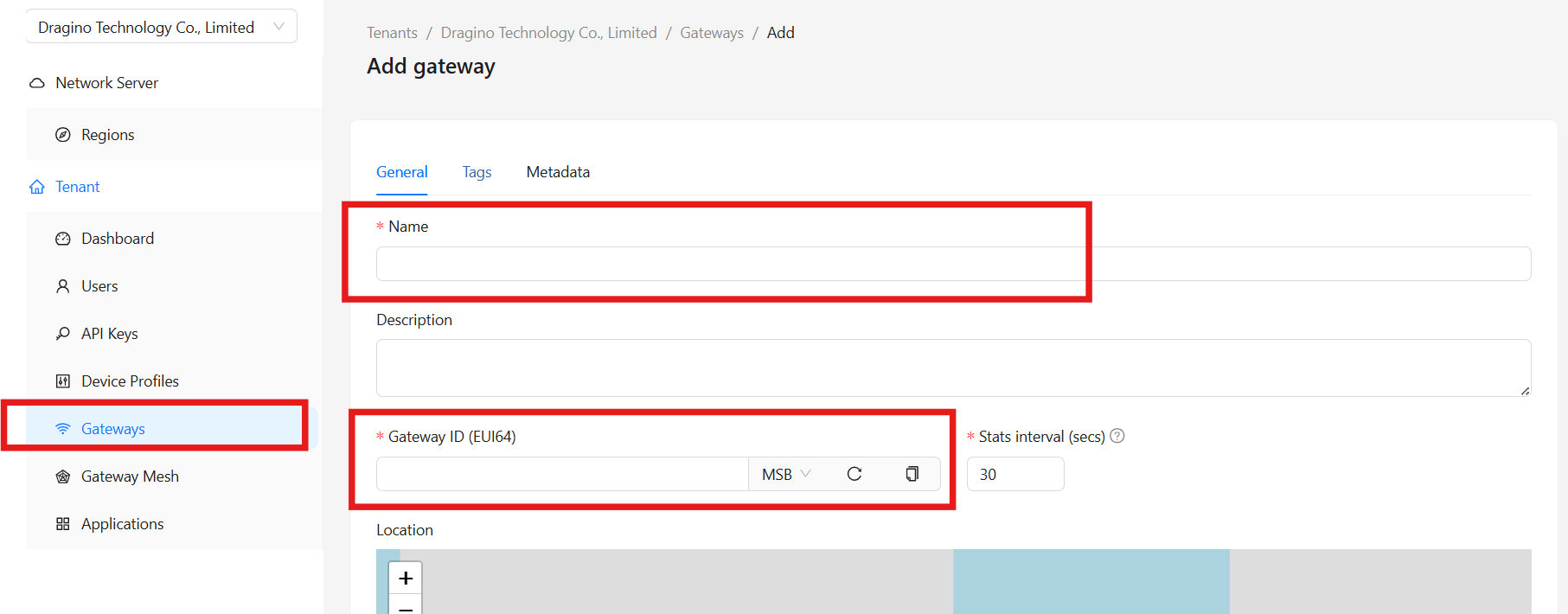Zoom in on the location map

tap(406, 578)
